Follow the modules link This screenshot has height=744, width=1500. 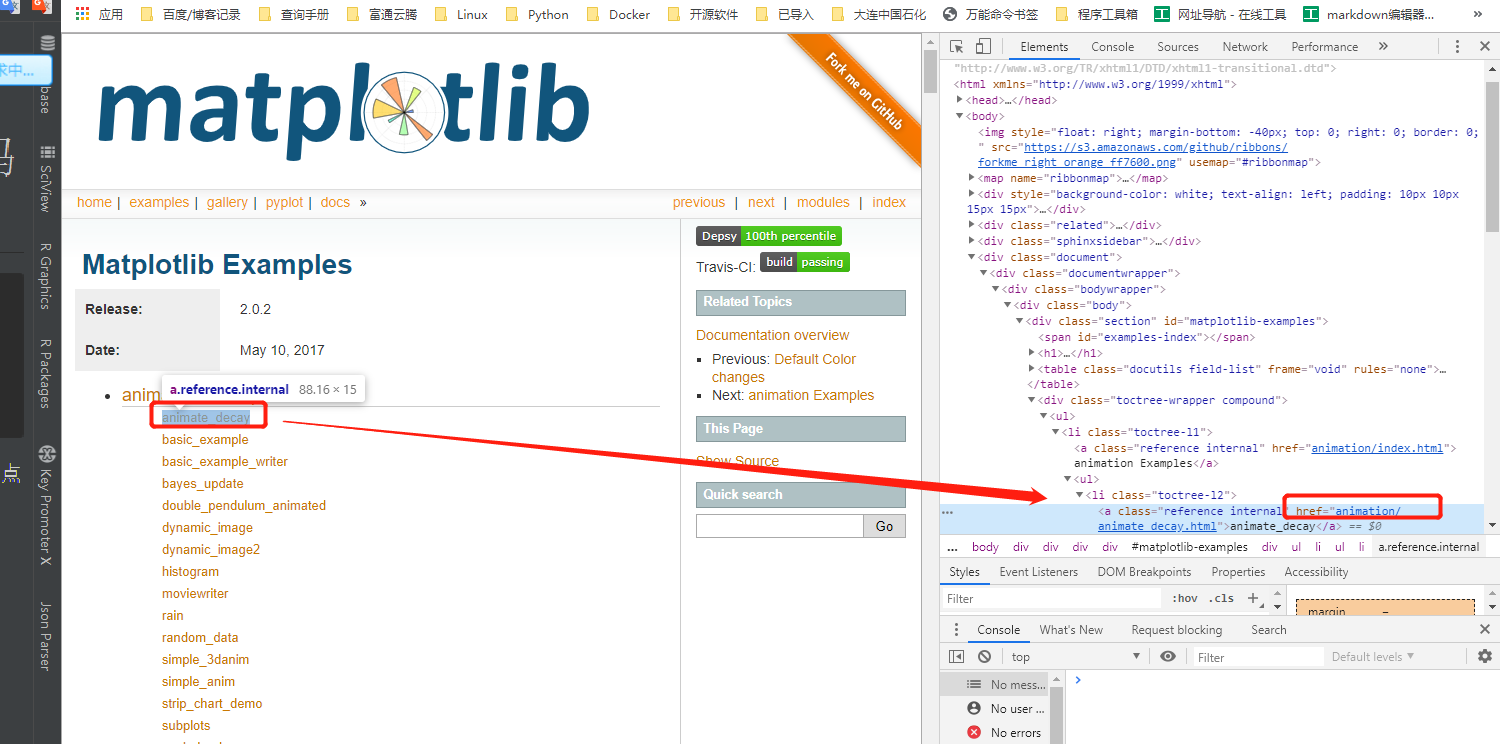point(823,202)
